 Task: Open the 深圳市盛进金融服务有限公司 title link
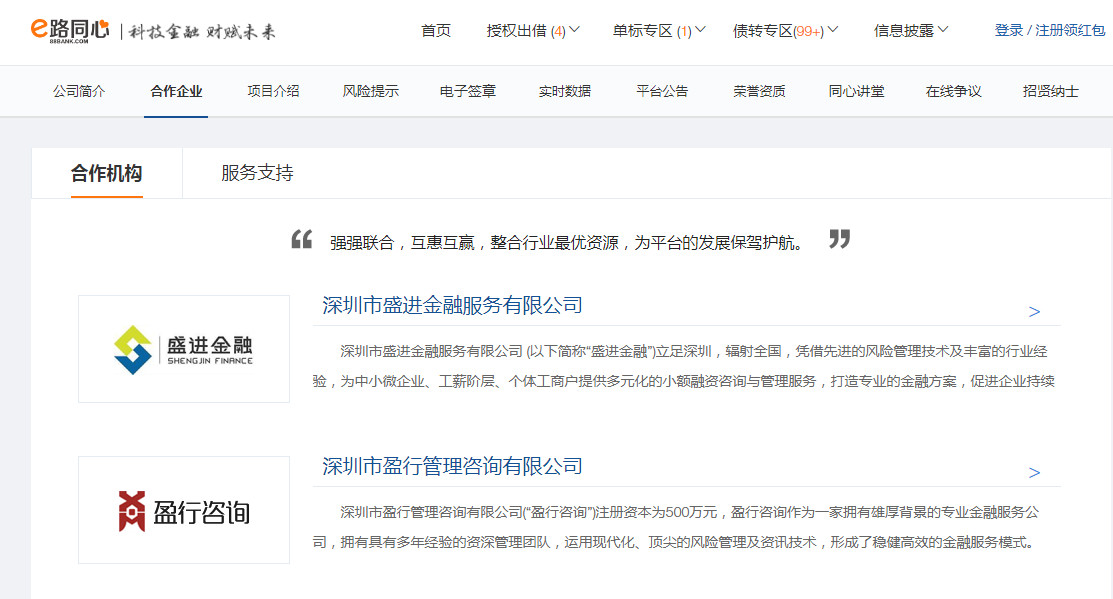click(452, 305)
